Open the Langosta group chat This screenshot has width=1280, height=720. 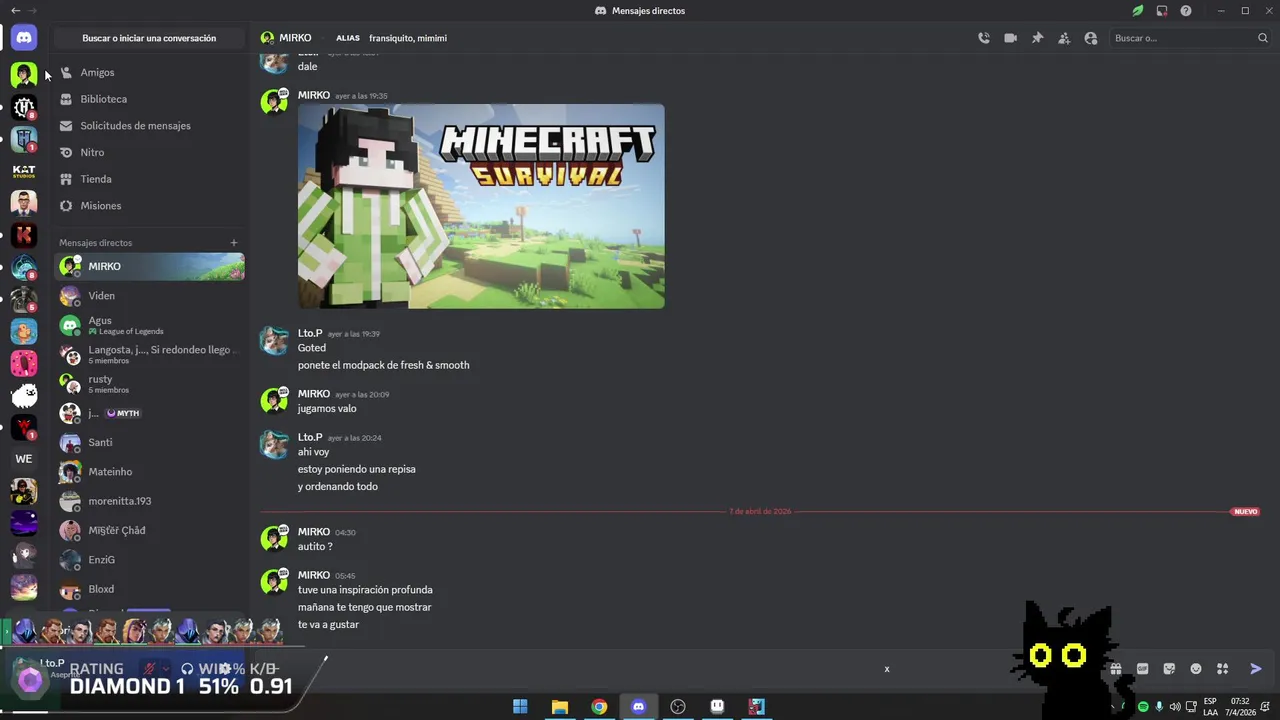click(149, 354)
